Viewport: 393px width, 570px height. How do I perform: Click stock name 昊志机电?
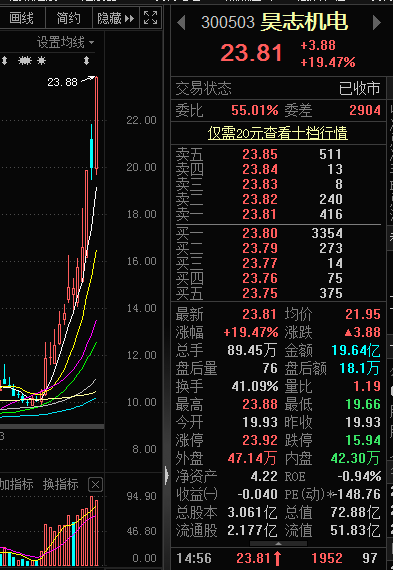pos(304,22)
